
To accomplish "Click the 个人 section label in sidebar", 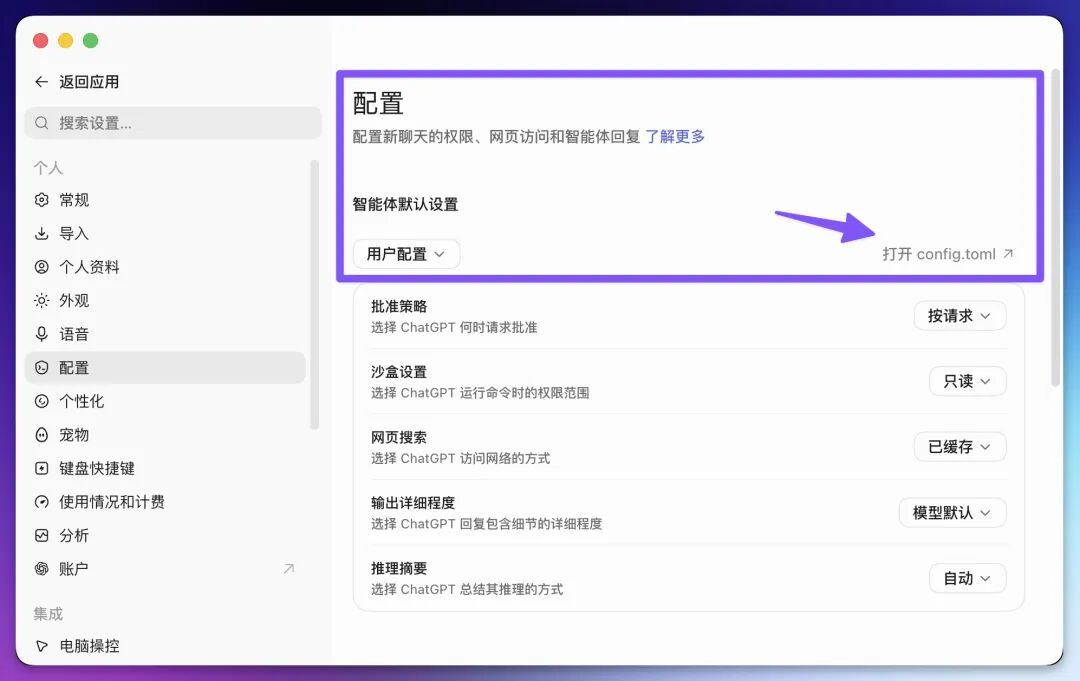I will click(48, 168).
